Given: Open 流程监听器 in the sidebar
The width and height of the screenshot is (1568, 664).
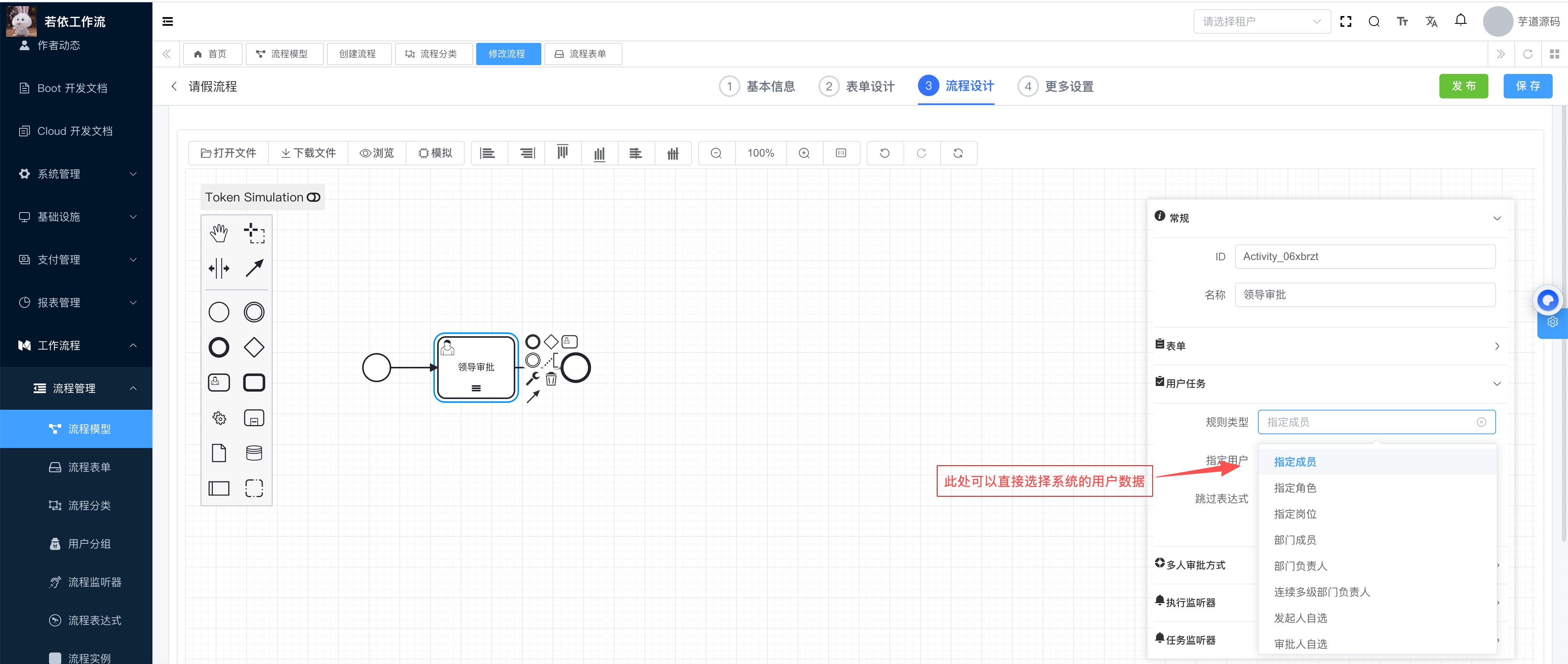Looking at the screenshot, I should tap(76, 582).
